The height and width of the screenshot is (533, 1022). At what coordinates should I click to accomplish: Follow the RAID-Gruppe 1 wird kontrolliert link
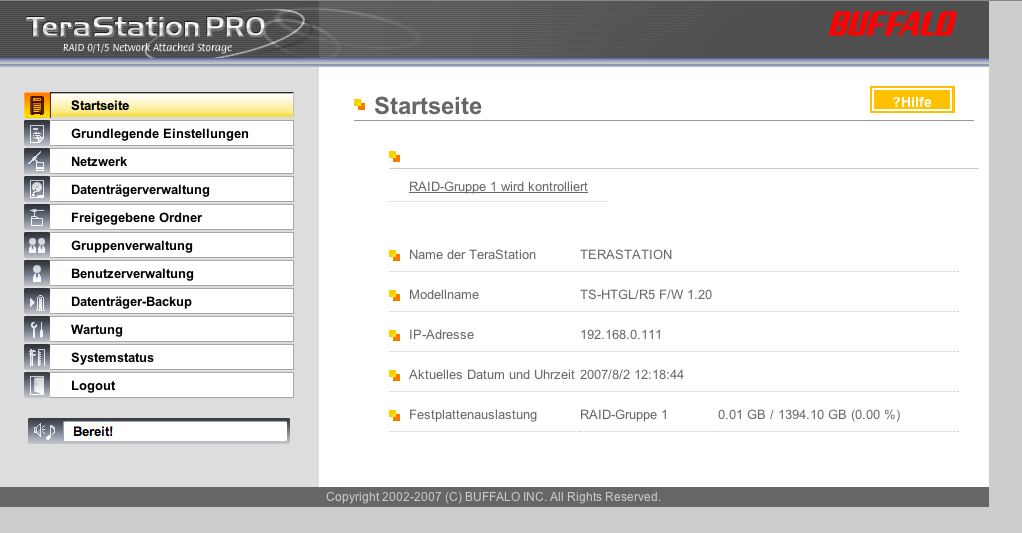coord(498,187)
